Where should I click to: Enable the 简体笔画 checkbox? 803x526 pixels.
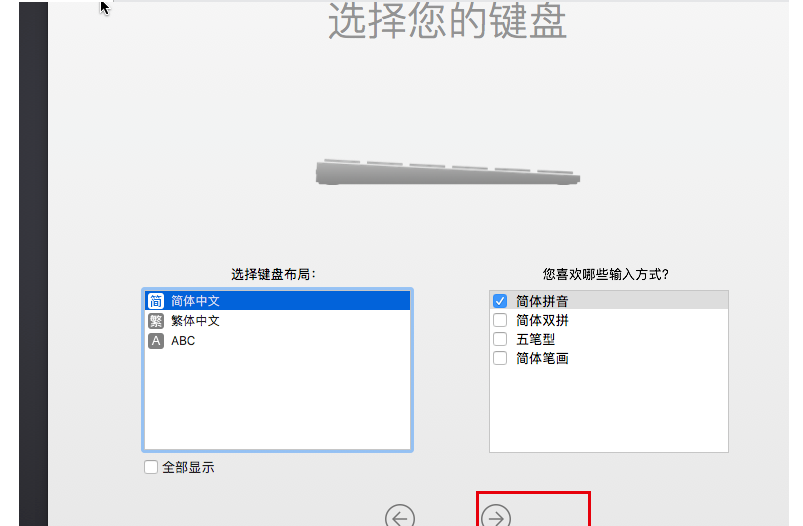(x=500, y=358)
